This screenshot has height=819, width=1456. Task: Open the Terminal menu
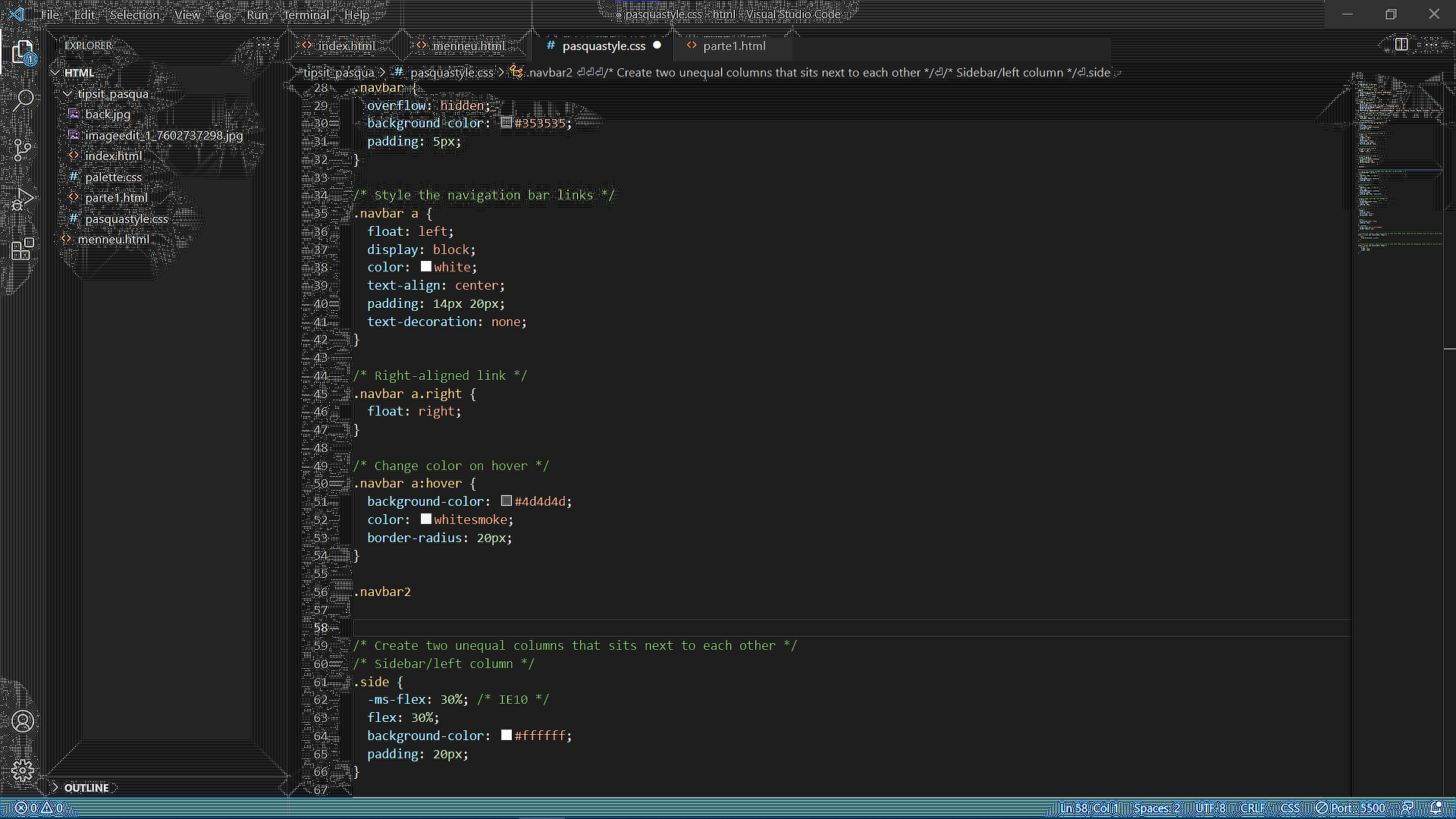click(306, 14)
